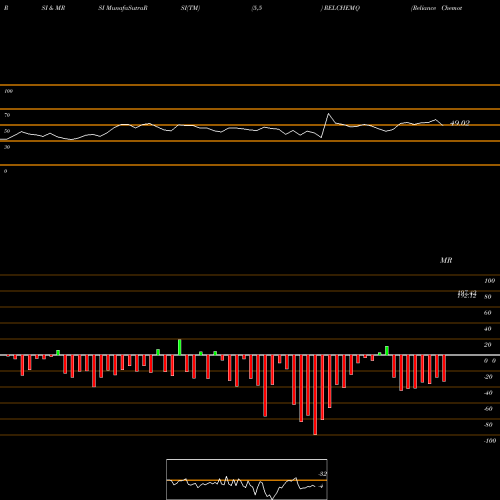
Task: Click the MR axis label -40
Action: (488, 393)
